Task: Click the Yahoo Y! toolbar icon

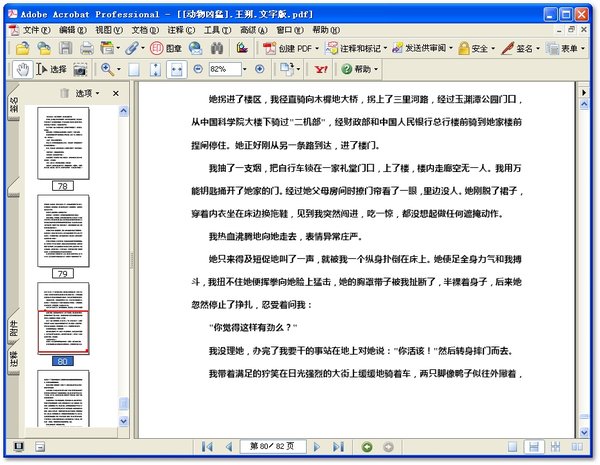Action: point(321,69)
